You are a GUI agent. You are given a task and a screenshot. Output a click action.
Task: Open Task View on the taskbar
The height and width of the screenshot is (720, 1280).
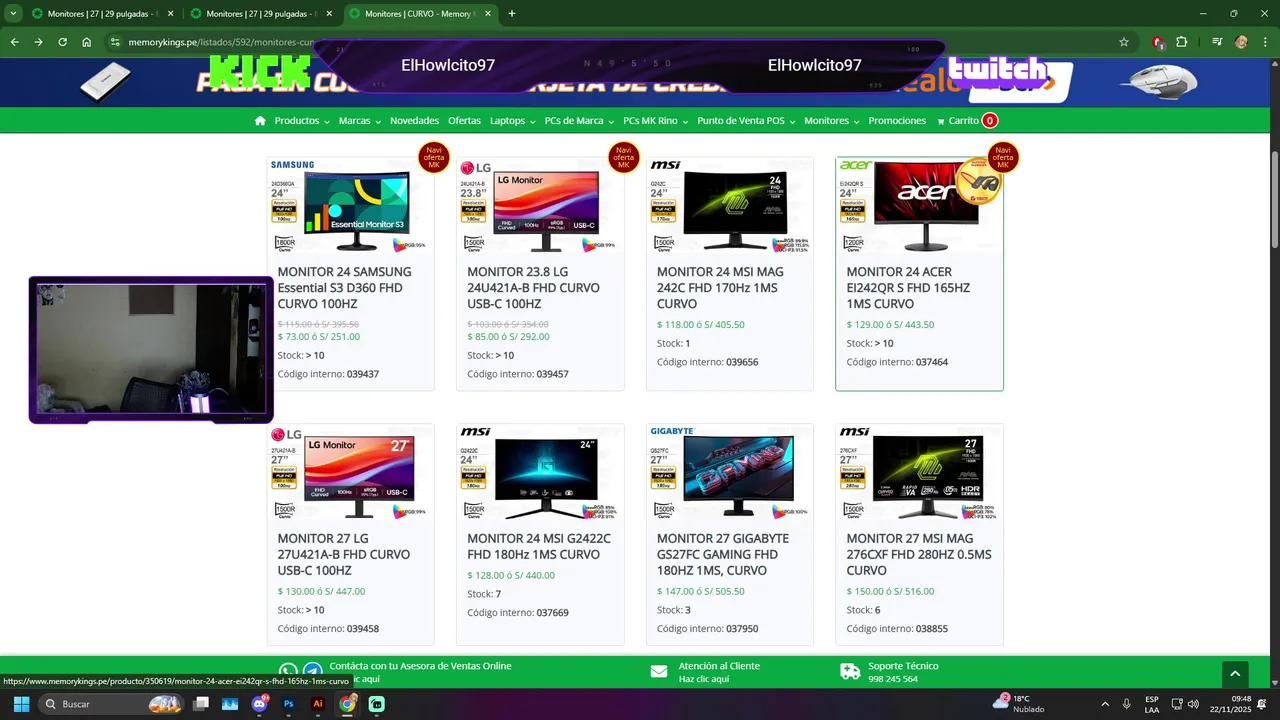201,704
